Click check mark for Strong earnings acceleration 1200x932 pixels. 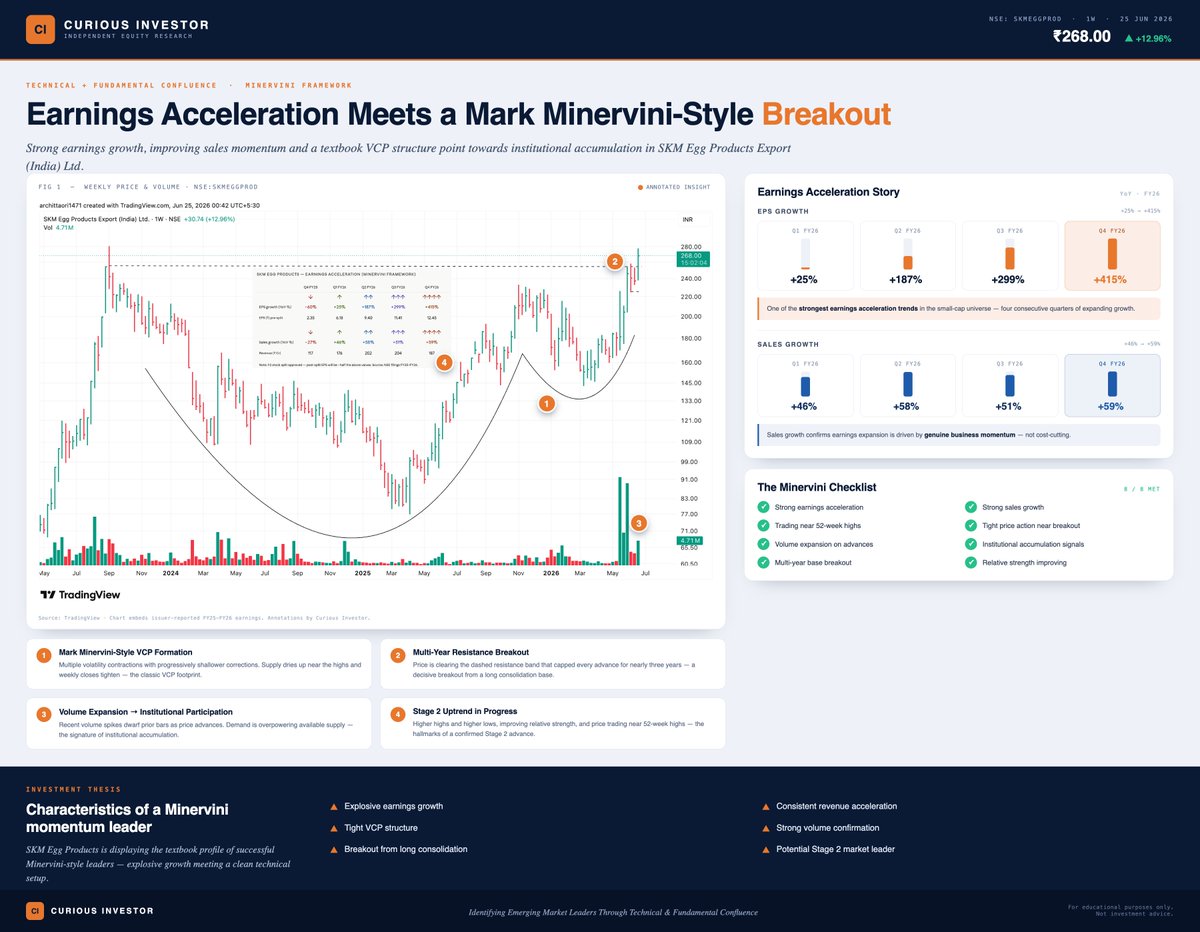pyautogui.click(x=764, y=508)
